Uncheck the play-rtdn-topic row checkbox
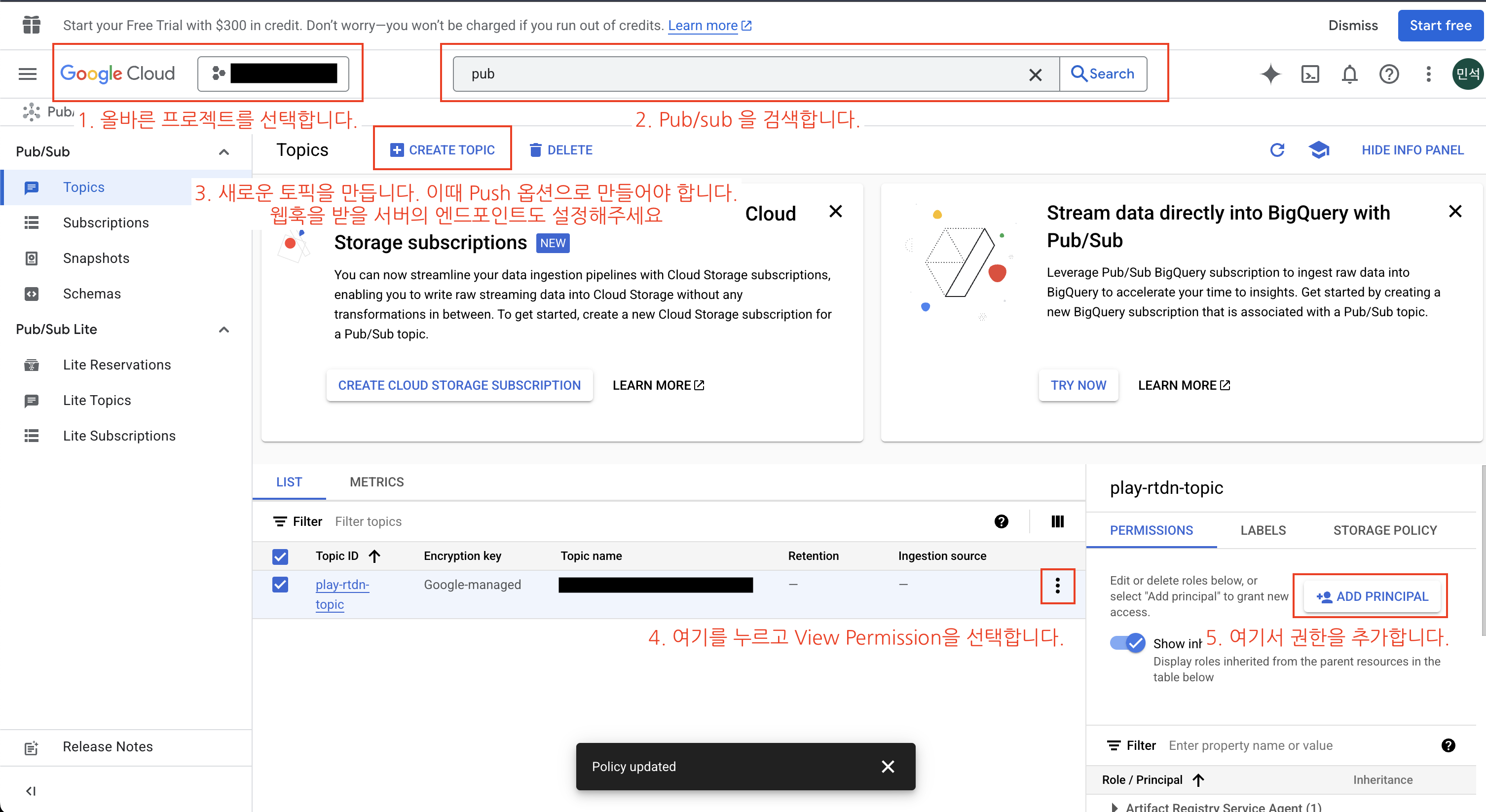This screenshot has height=812, width=1486. coord(280,584)
